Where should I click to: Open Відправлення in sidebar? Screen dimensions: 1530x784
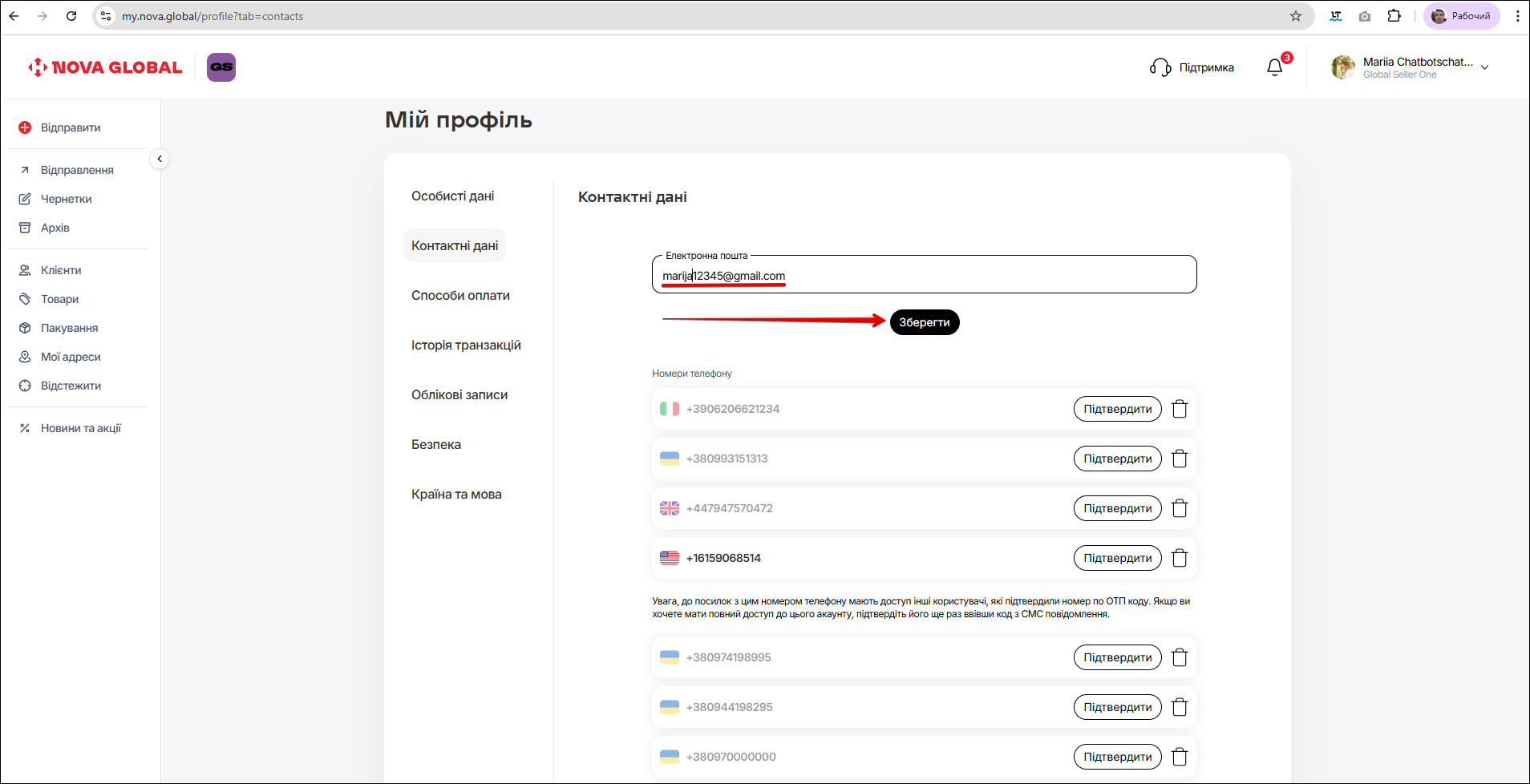(x=77, y=170)
